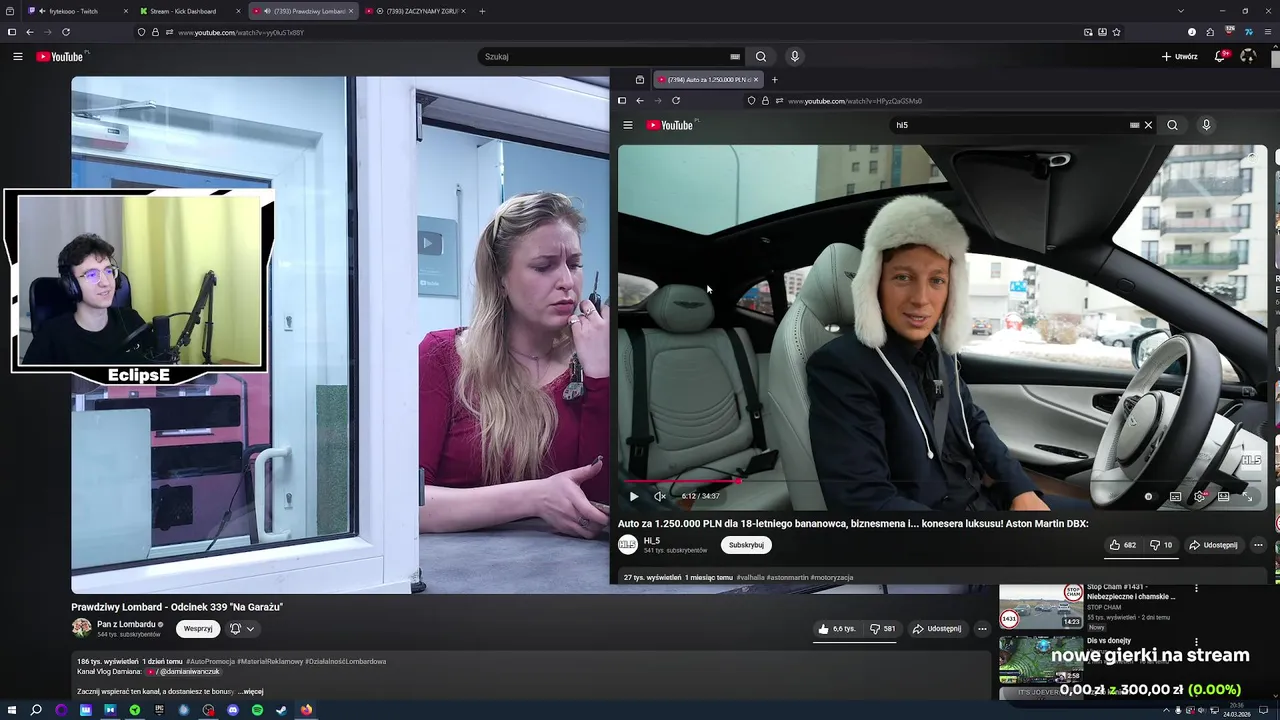This screenshot has height=720, width=1280.
Task: Voice search in the front YouTube window
Action: tap(1206, 125)
